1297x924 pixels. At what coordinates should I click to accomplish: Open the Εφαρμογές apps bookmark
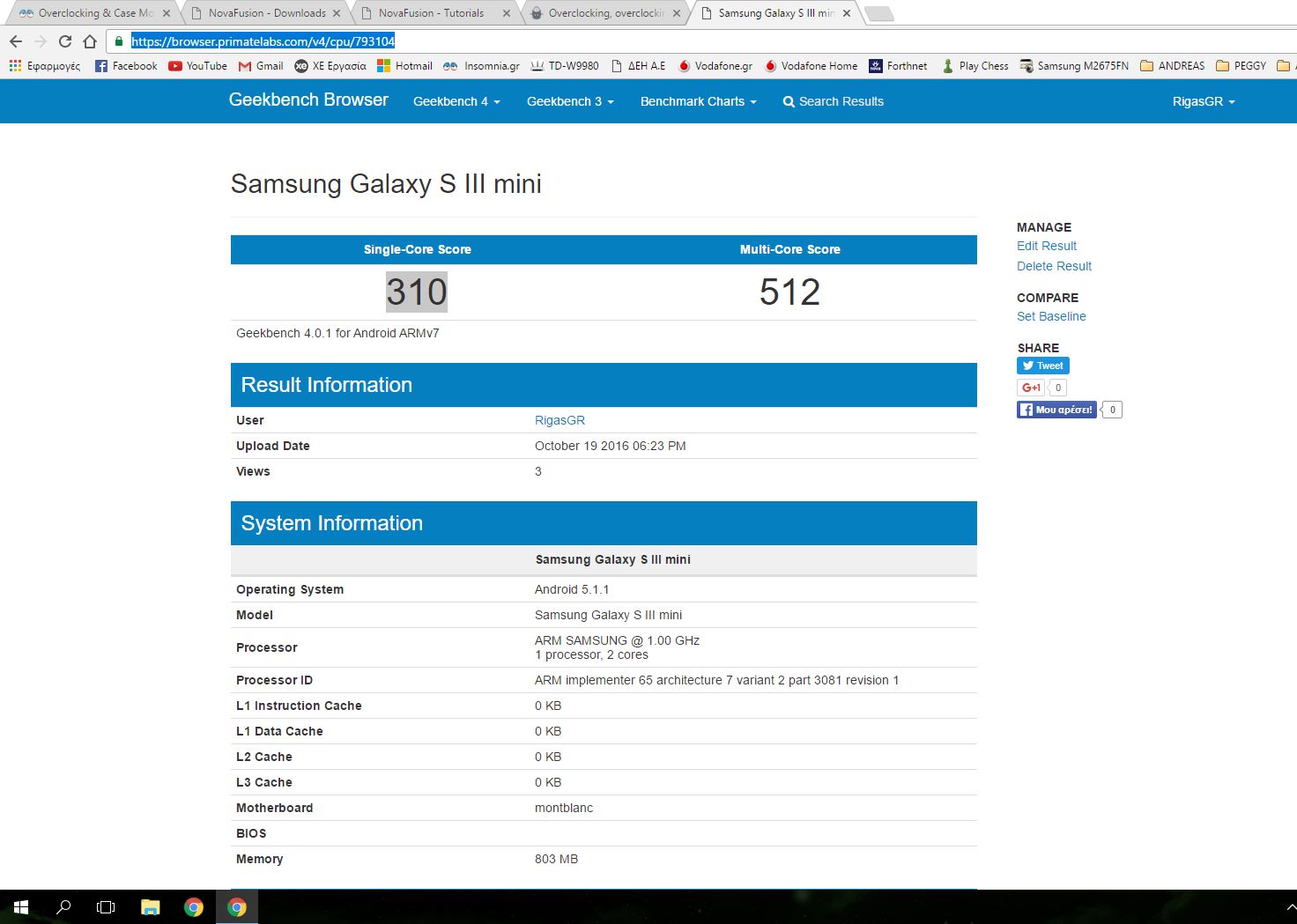(x=44, y=66)
